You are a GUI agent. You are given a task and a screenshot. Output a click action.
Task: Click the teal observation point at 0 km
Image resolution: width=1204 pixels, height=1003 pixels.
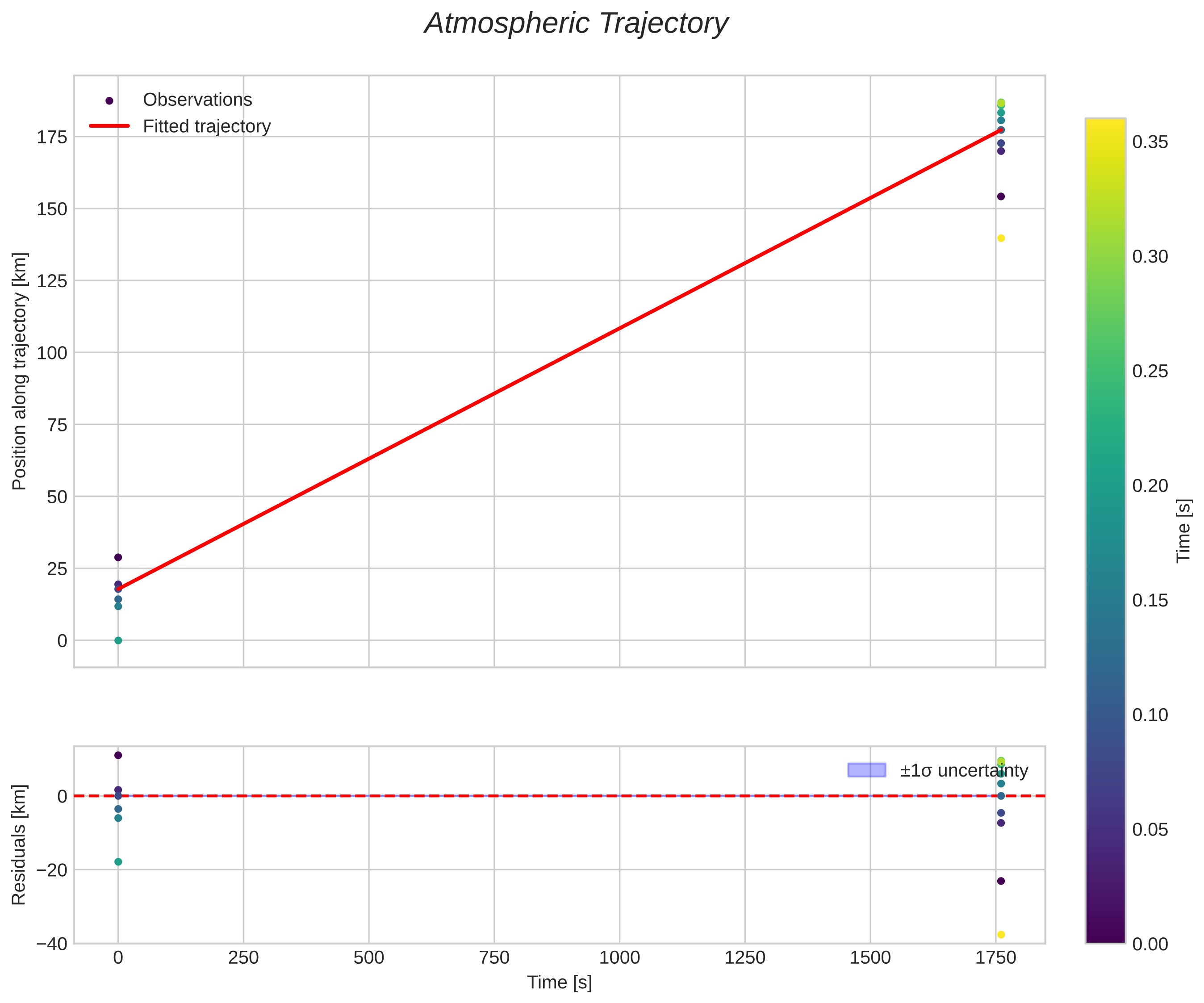pyautogui.click(x=118, y=640)
